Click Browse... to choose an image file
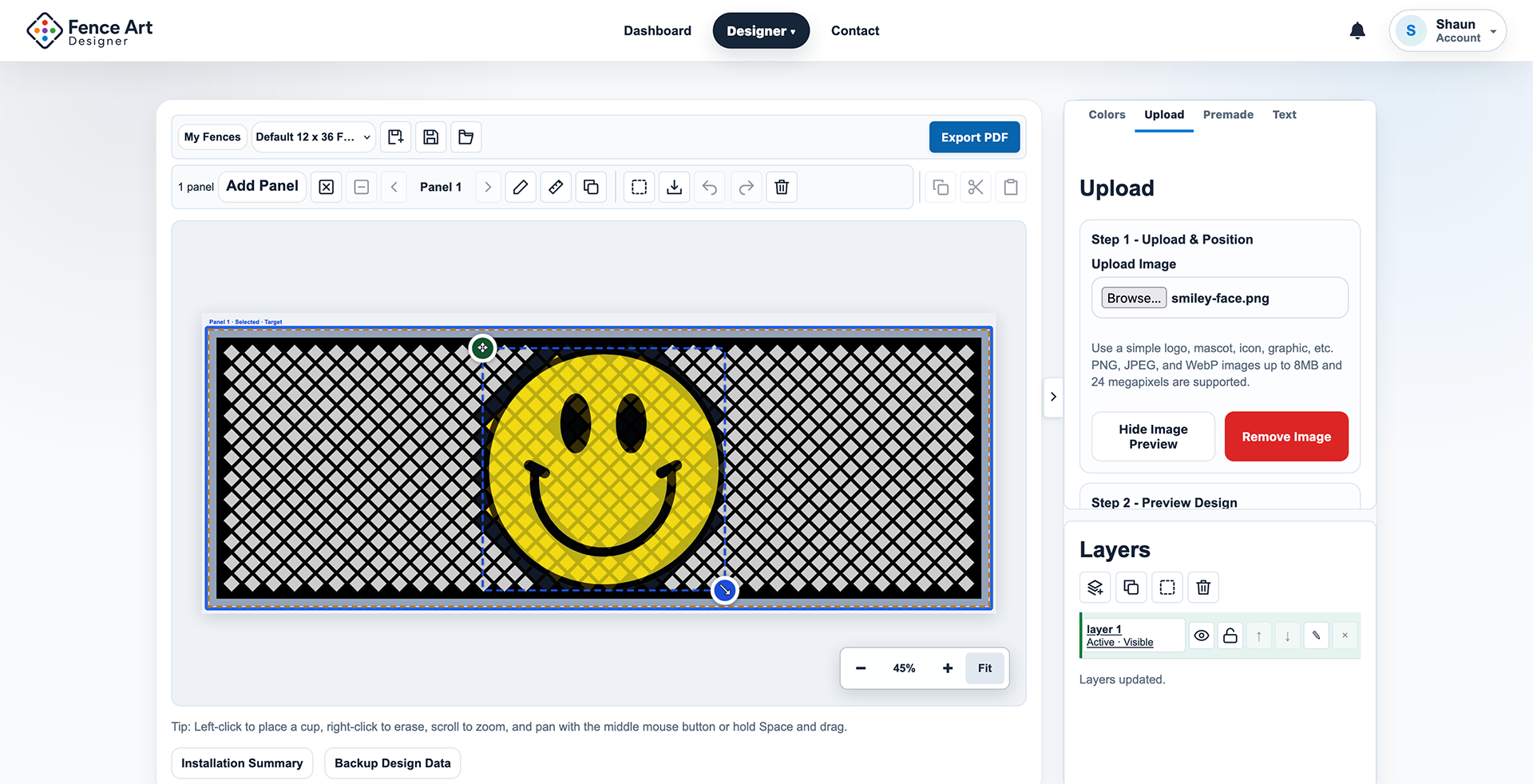The image size is (1533, 784). point(1134,298)
